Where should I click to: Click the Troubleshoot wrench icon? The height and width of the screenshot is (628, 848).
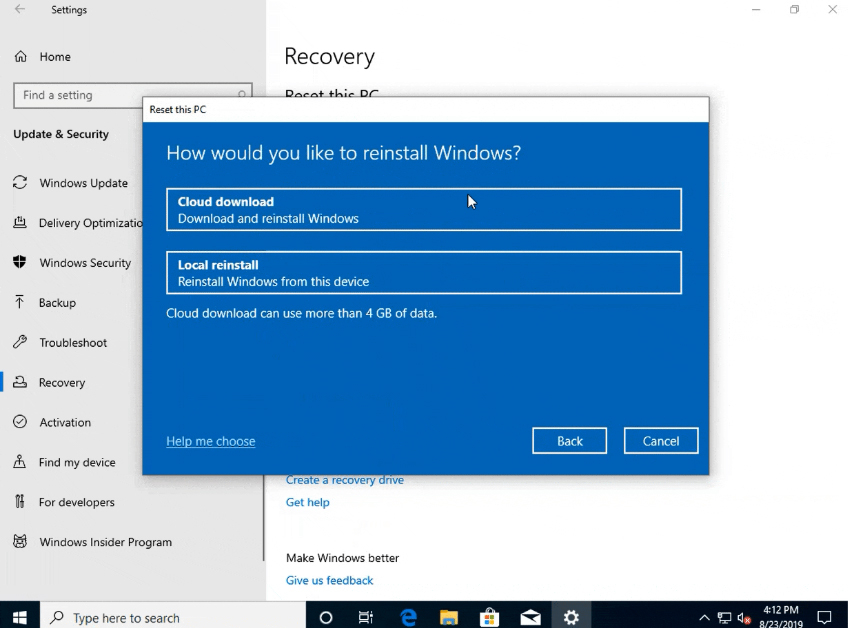point(20,342)
